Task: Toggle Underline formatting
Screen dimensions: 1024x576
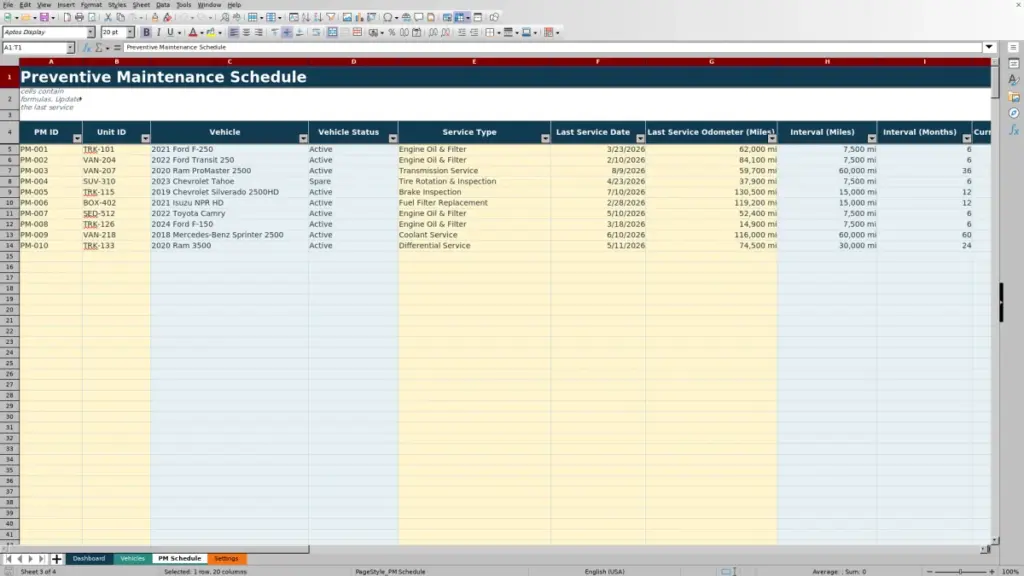Action: [170, 33]
